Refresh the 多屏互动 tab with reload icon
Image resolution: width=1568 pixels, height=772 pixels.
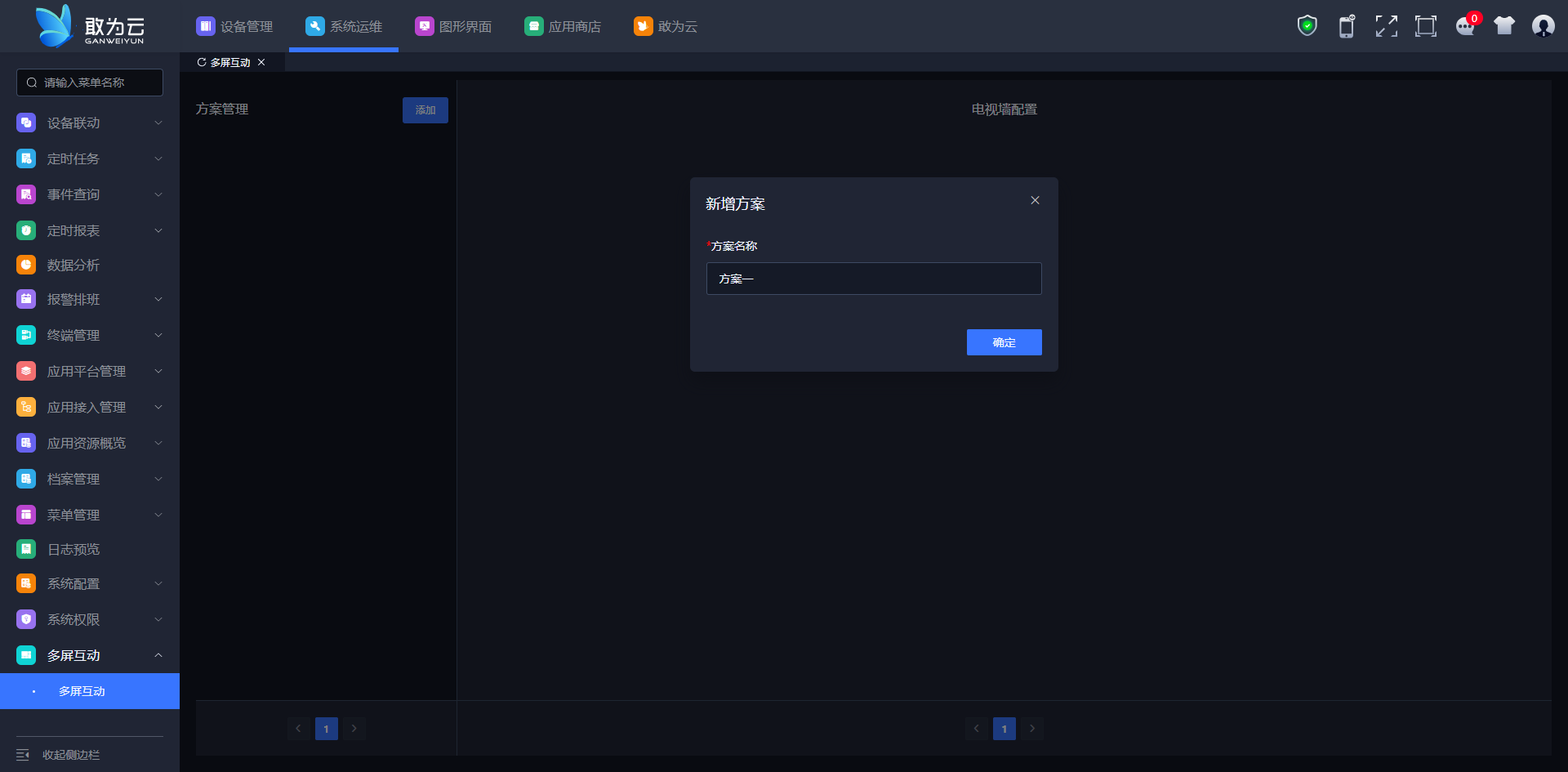(202, 62)
